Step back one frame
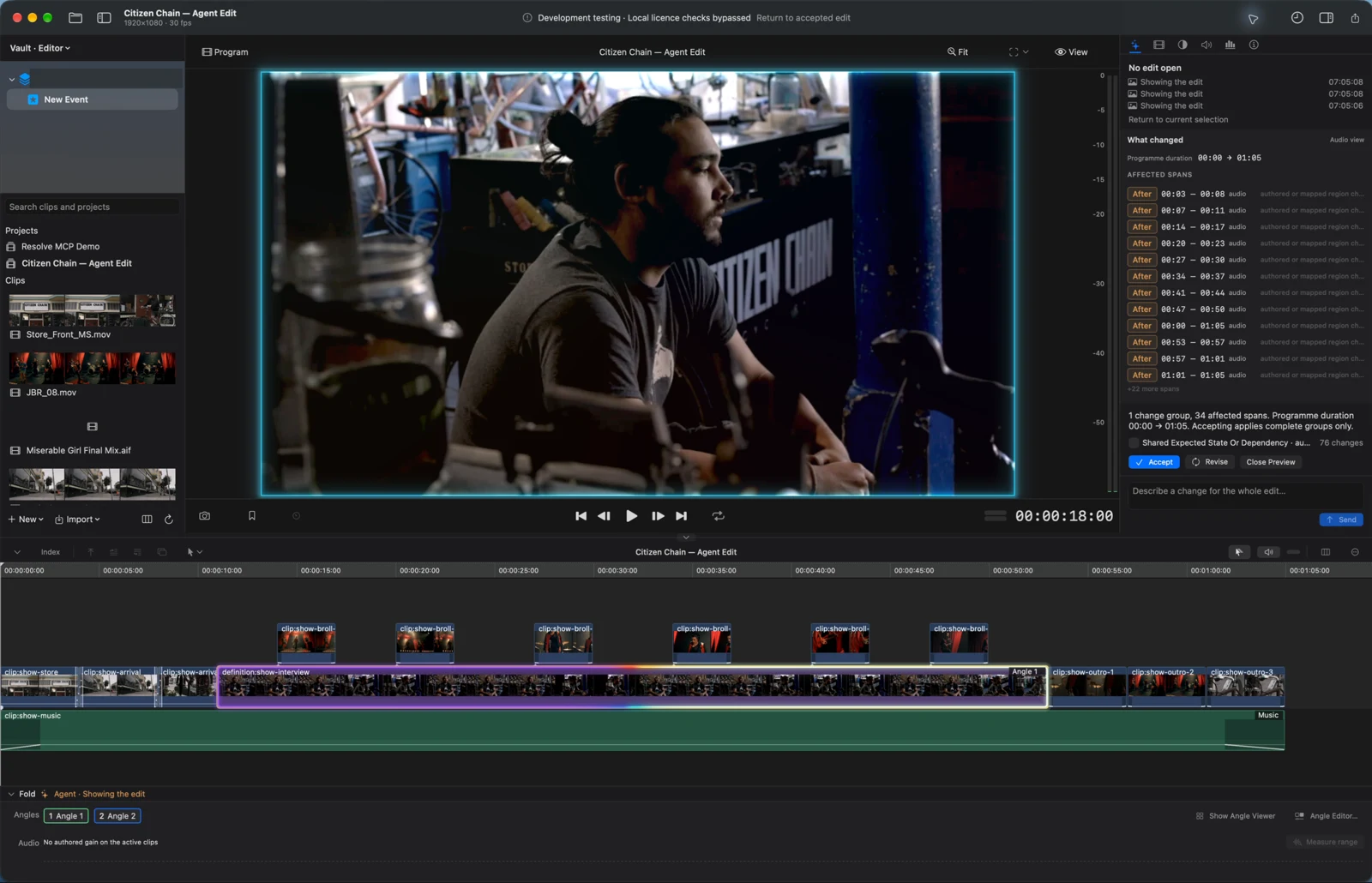This screenshot has height=883, width=1372. 604,516
